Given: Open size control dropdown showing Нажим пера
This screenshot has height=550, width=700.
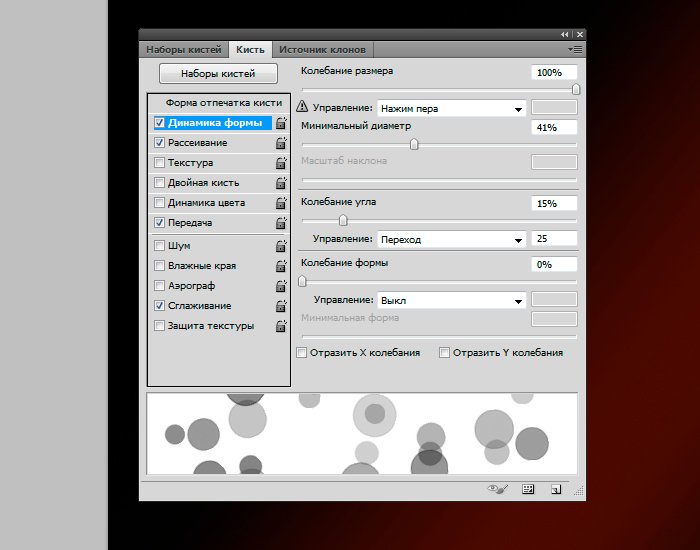Looking at the screenshot, I should click(x=452, y=108).
